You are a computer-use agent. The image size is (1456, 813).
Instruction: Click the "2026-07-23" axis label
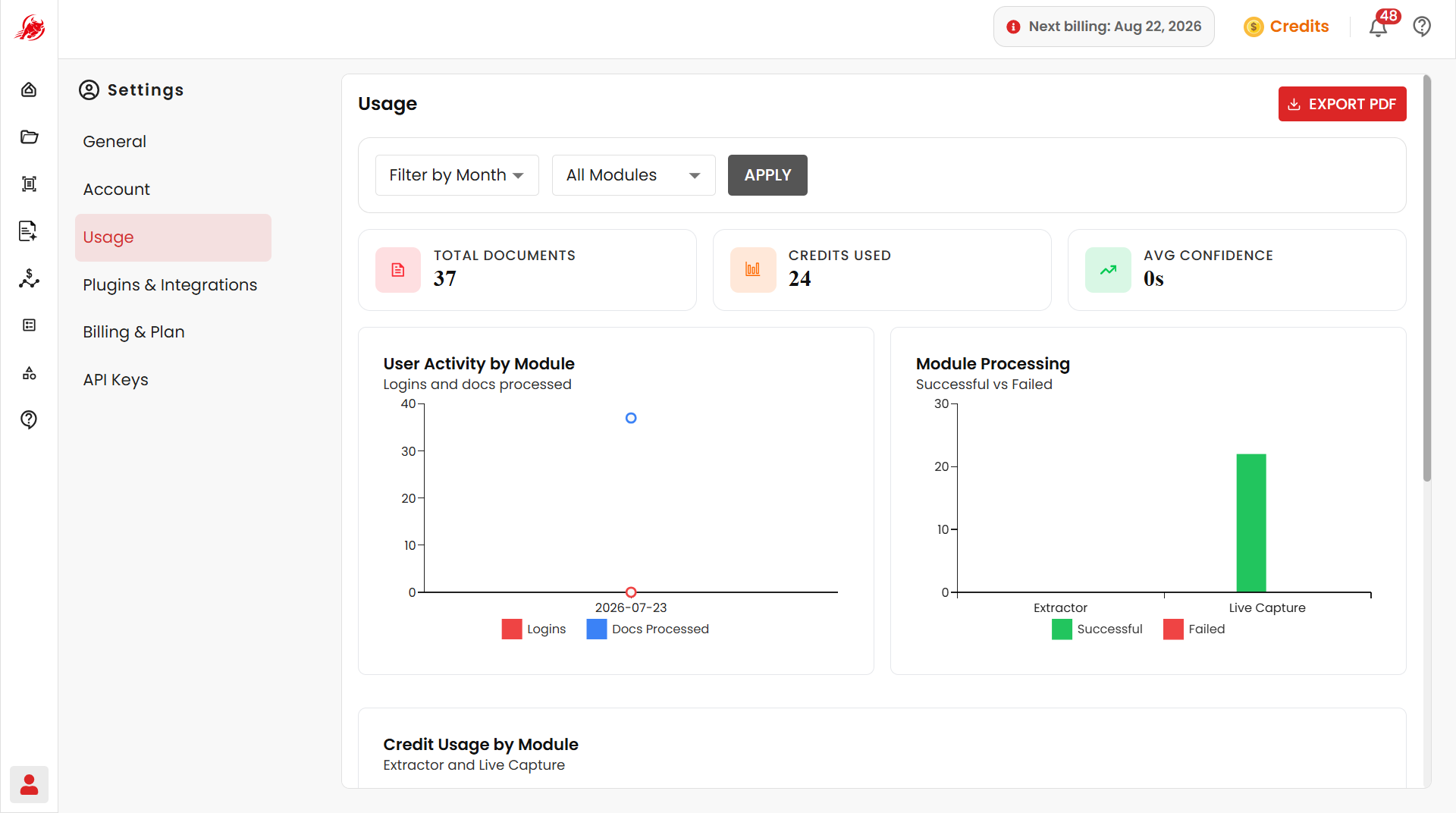[x=631, y=608]
